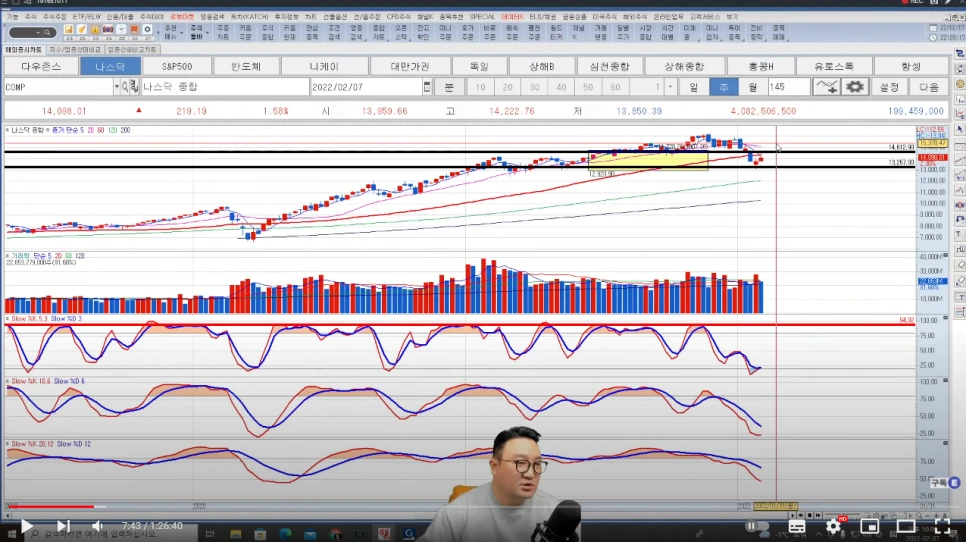Select the 유로스톡 index button

coord(834,66)
